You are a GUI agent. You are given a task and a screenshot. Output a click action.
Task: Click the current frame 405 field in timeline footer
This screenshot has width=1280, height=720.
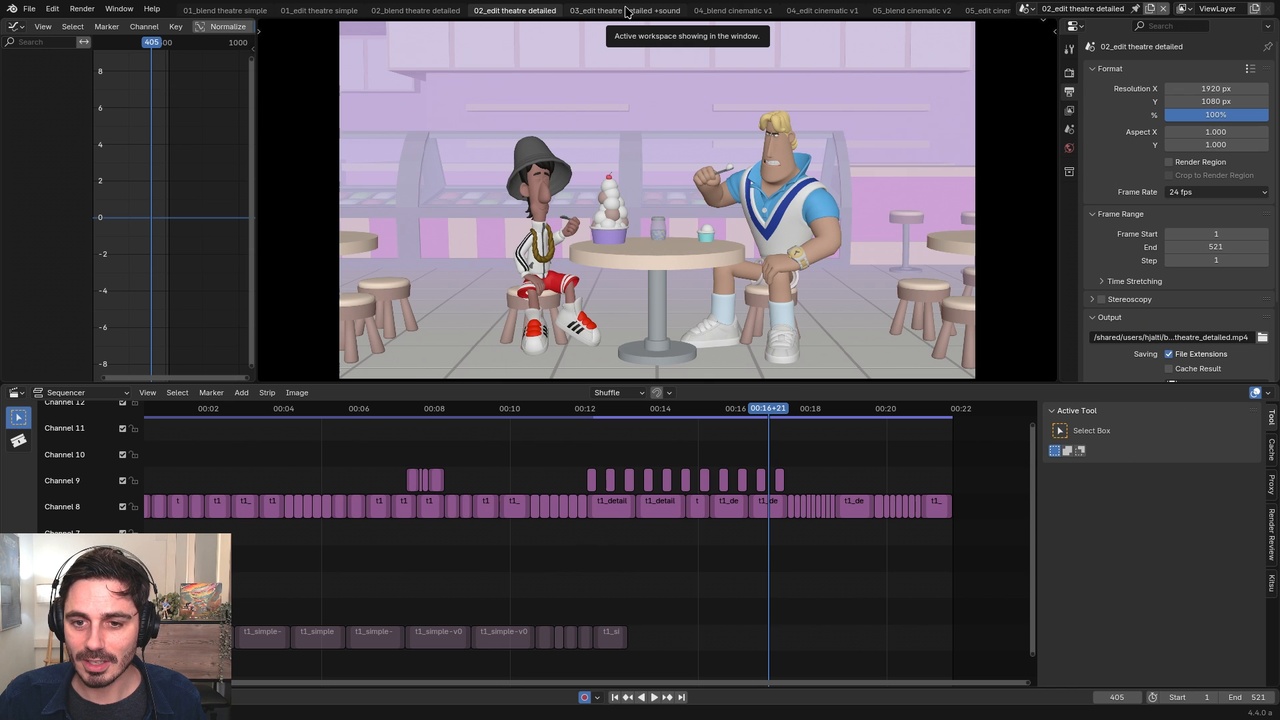(1117, 697)
